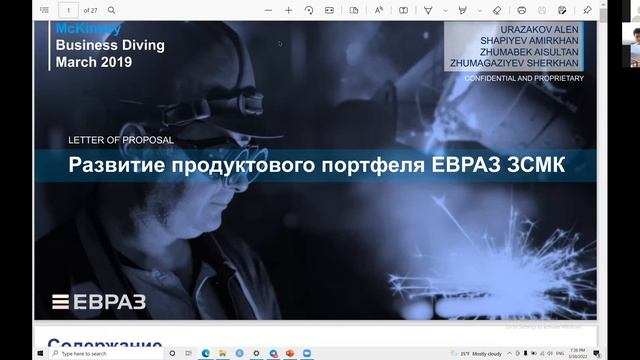Open the taskbar clock and date
This screenshot has width=640, height=360.
point(578,353)
